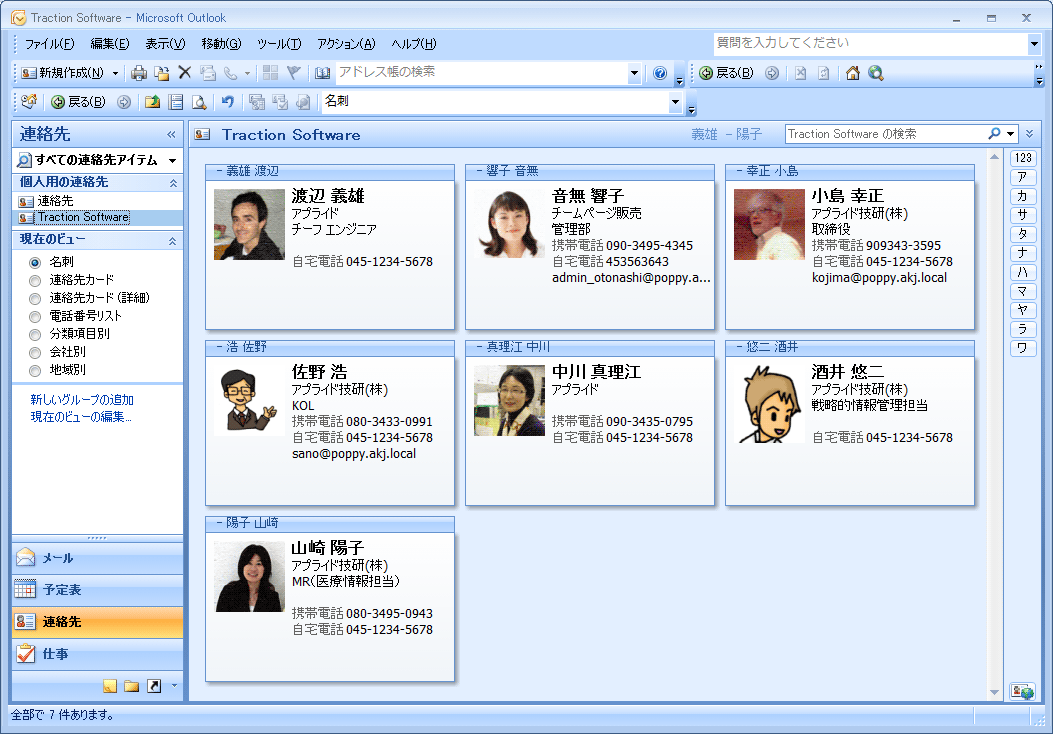Click the yellow Notes icon at the bottom of the navigation pane

click(110, 686)
